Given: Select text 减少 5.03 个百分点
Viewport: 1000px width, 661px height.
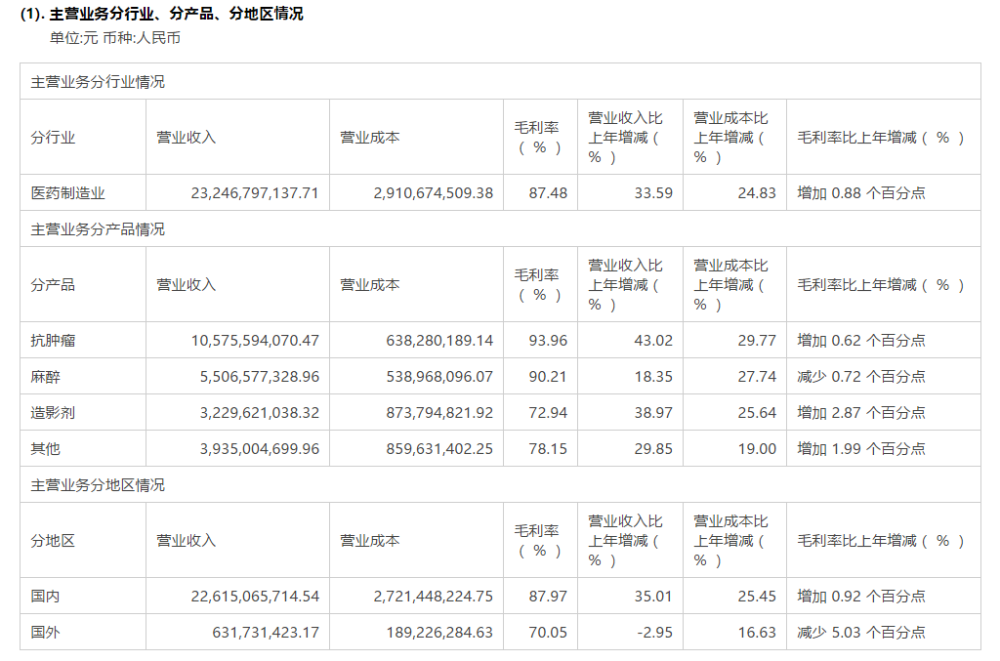Looking at the screenshot, I should click(861, 632).
